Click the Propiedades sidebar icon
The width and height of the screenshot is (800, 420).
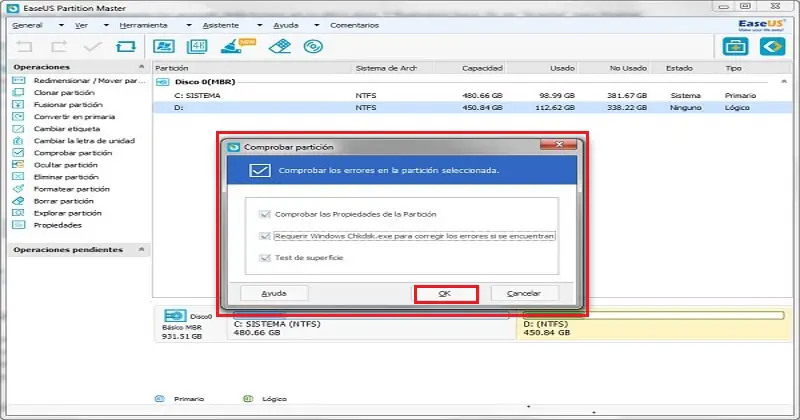point(18,225)
